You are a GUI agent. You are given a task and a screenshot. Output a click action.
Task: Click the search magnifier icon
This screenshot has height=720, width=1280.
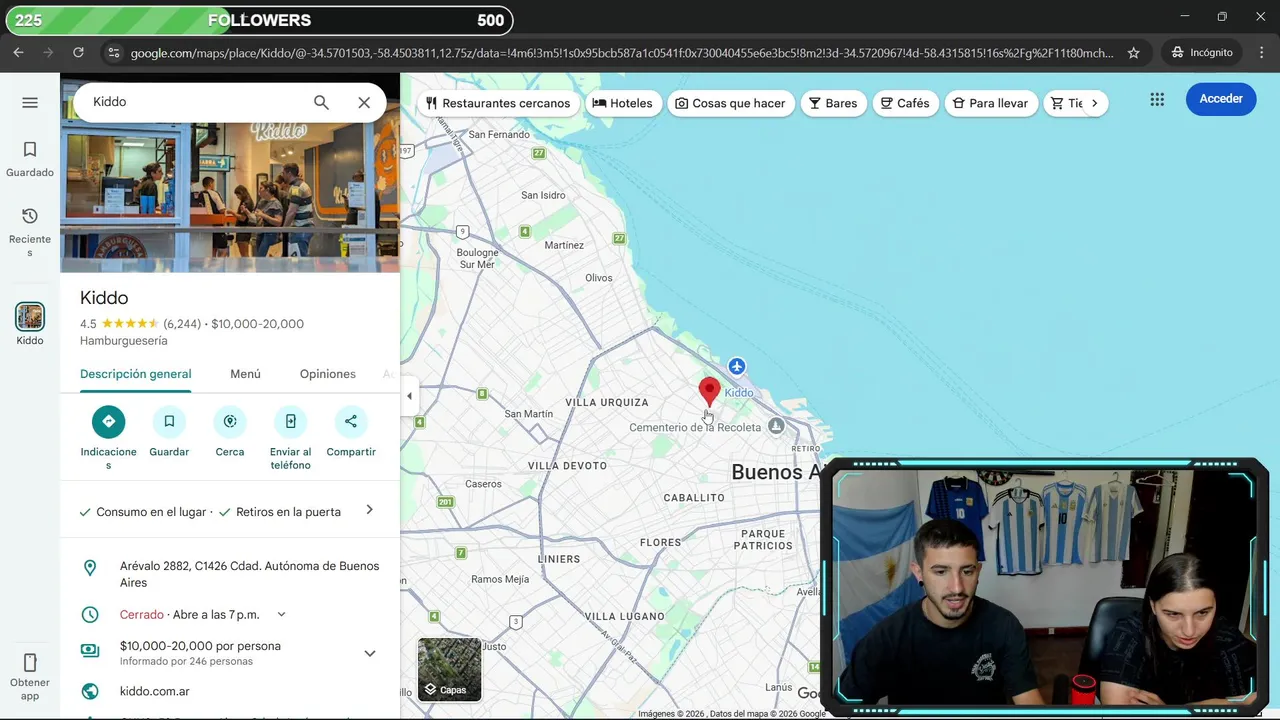pos(321,102)
